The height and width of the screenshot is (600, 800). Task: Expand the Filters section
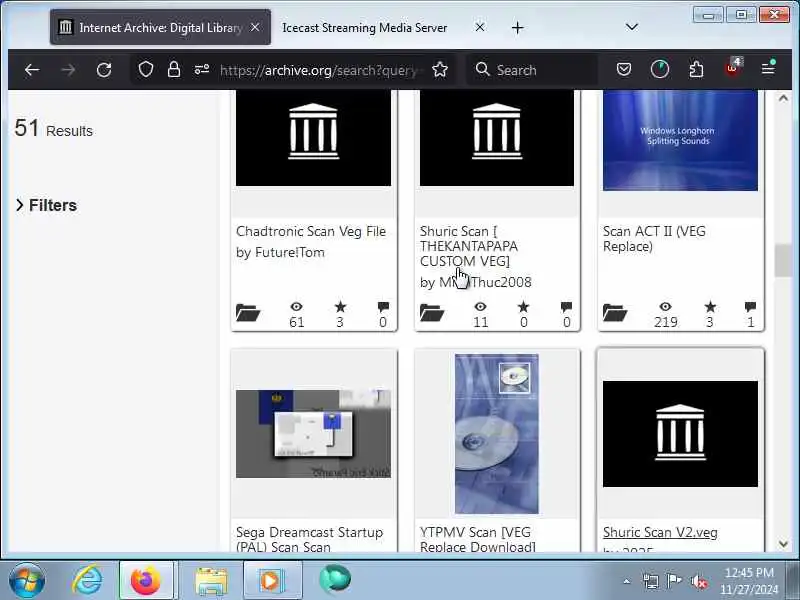point(46,205)
